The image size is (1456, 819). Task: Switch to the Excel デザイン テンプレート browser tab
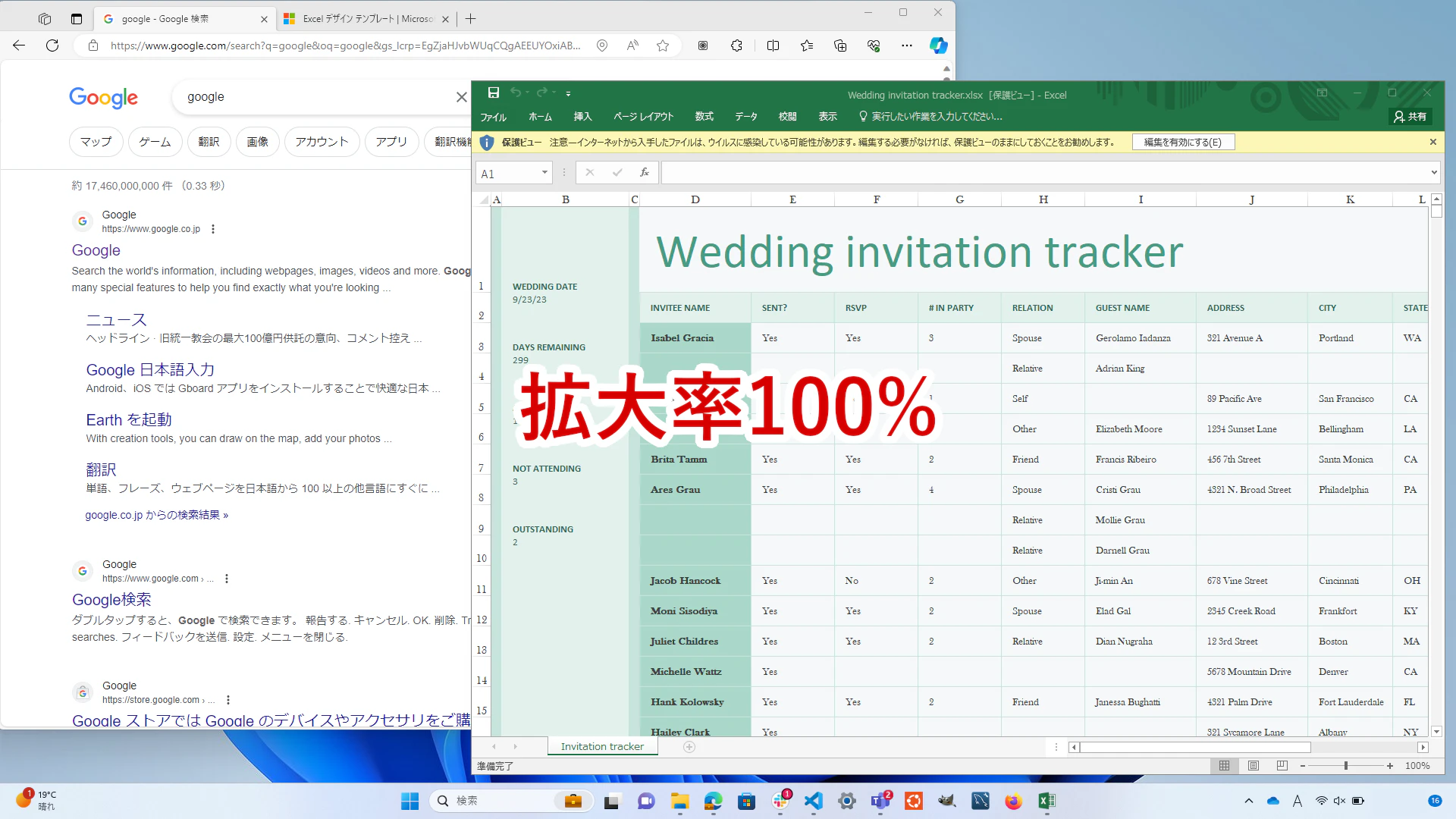[x=367, y=19]
